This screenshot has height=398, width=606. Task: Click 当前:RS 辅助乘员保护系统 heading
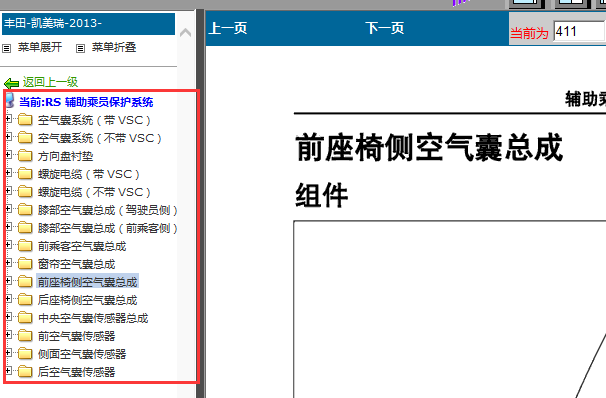[86, 102]
